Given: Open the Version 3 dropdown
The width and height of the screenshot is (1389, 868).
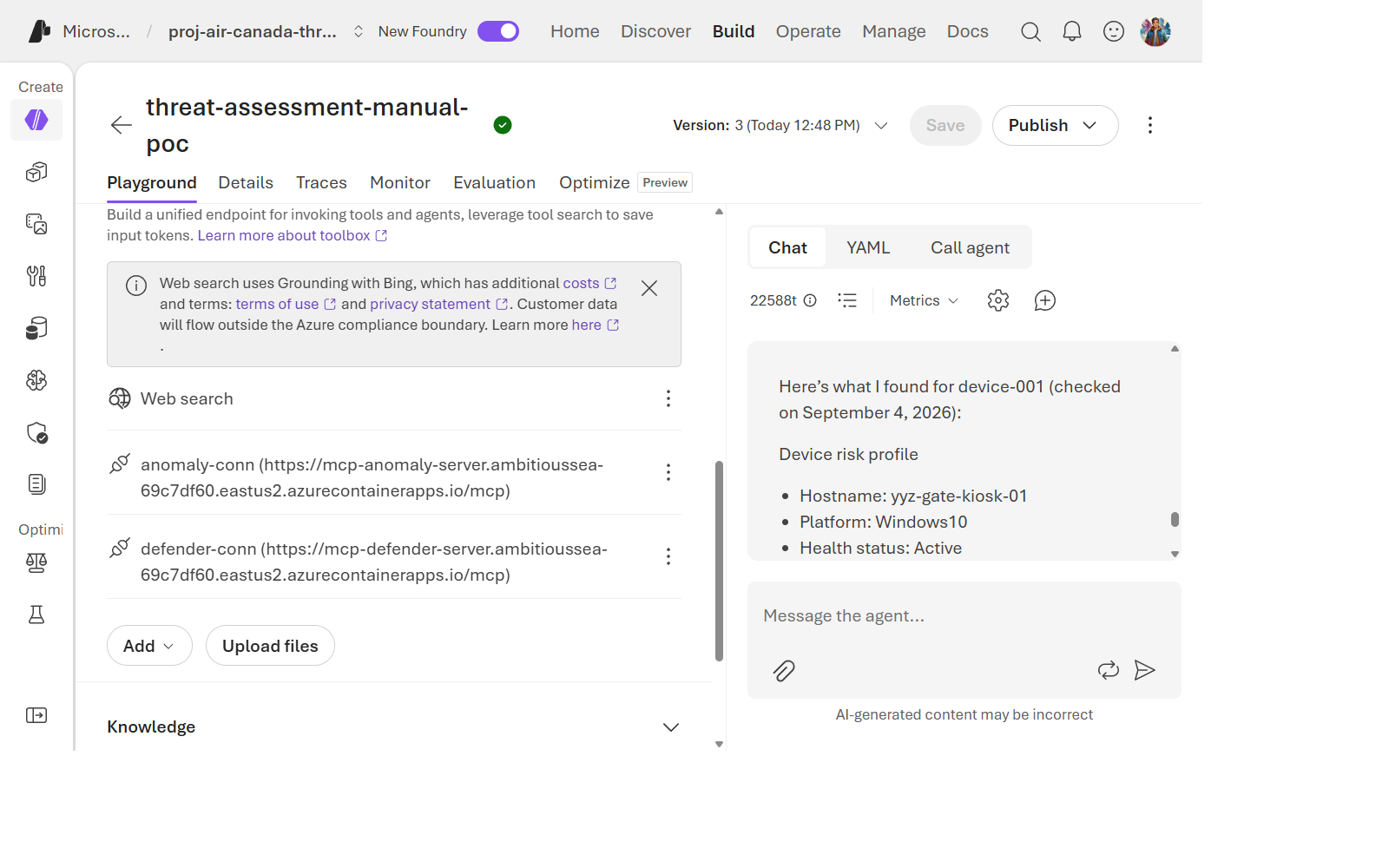Looking at the screenshot, I should pyautogui.click(x=780, y=125).
